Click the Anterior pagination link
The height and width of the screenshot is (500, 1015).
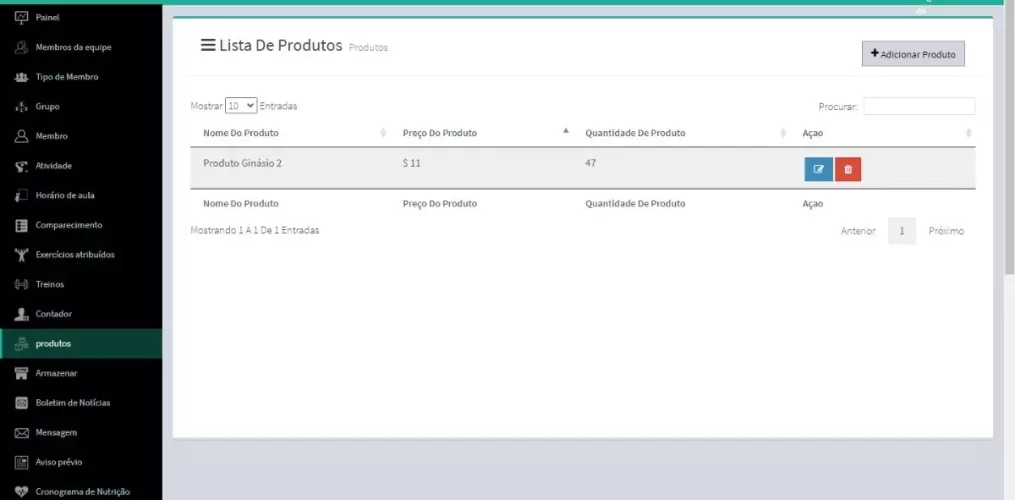(x=858, y=231)
